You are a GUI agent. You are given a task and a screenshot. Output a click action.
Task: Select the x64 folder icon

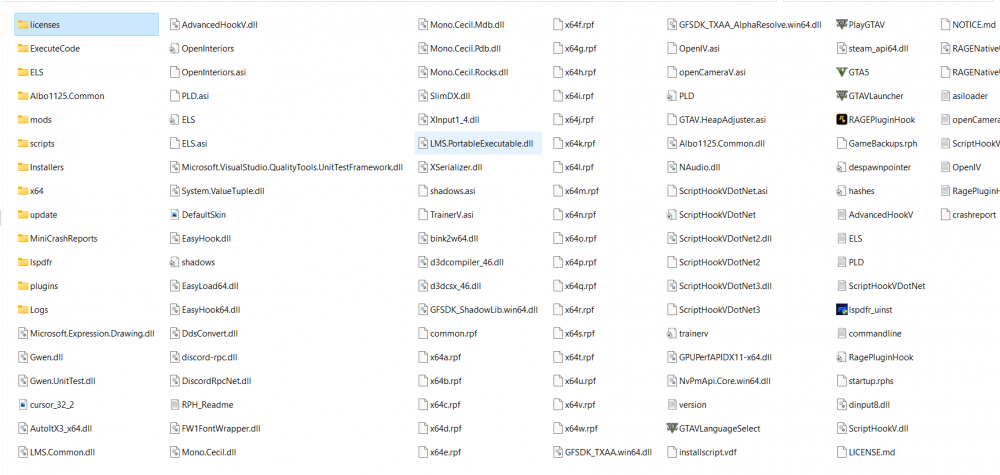[x=23, y=191]
